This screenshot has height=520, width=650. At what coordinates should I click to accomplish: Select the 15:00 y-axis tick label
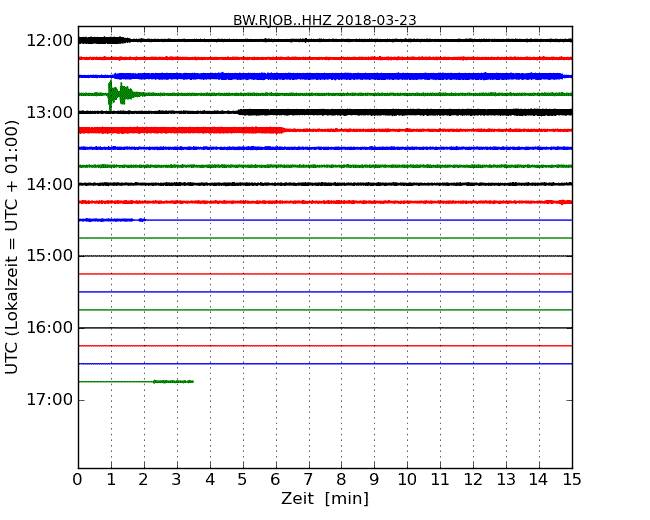point(50,256)
